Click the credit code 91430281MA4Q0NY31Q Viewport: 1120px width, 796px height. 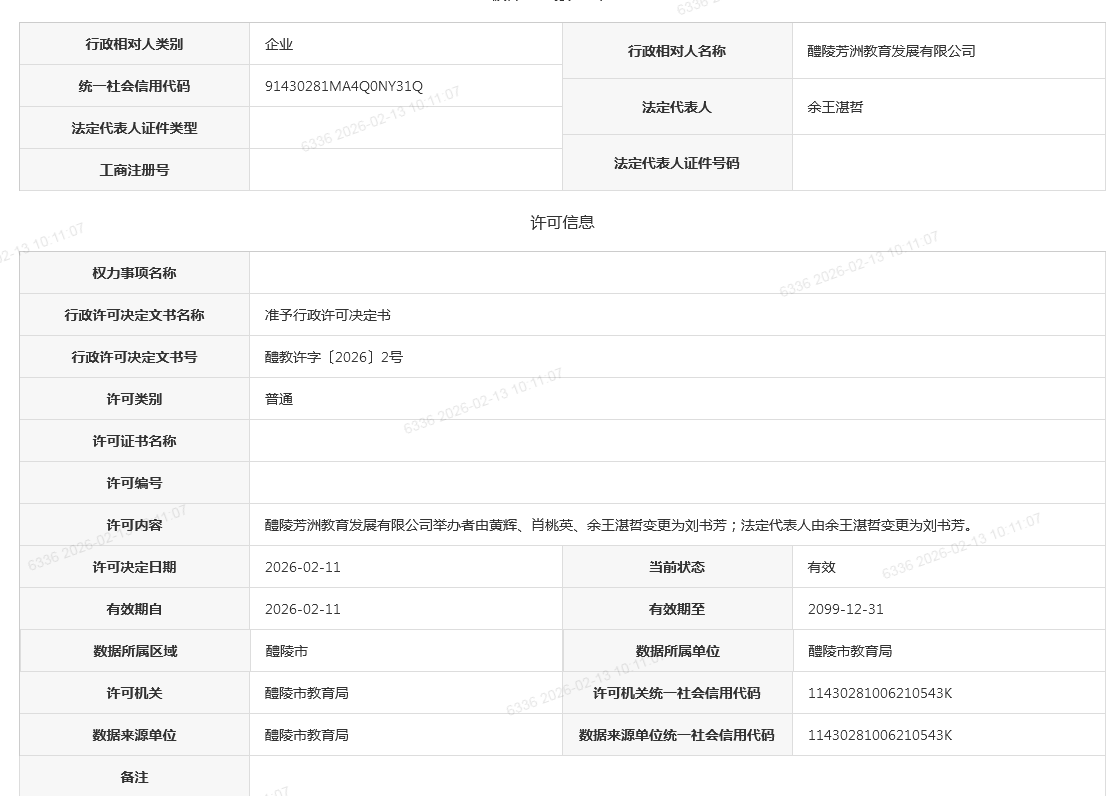(x=344, y=86)
